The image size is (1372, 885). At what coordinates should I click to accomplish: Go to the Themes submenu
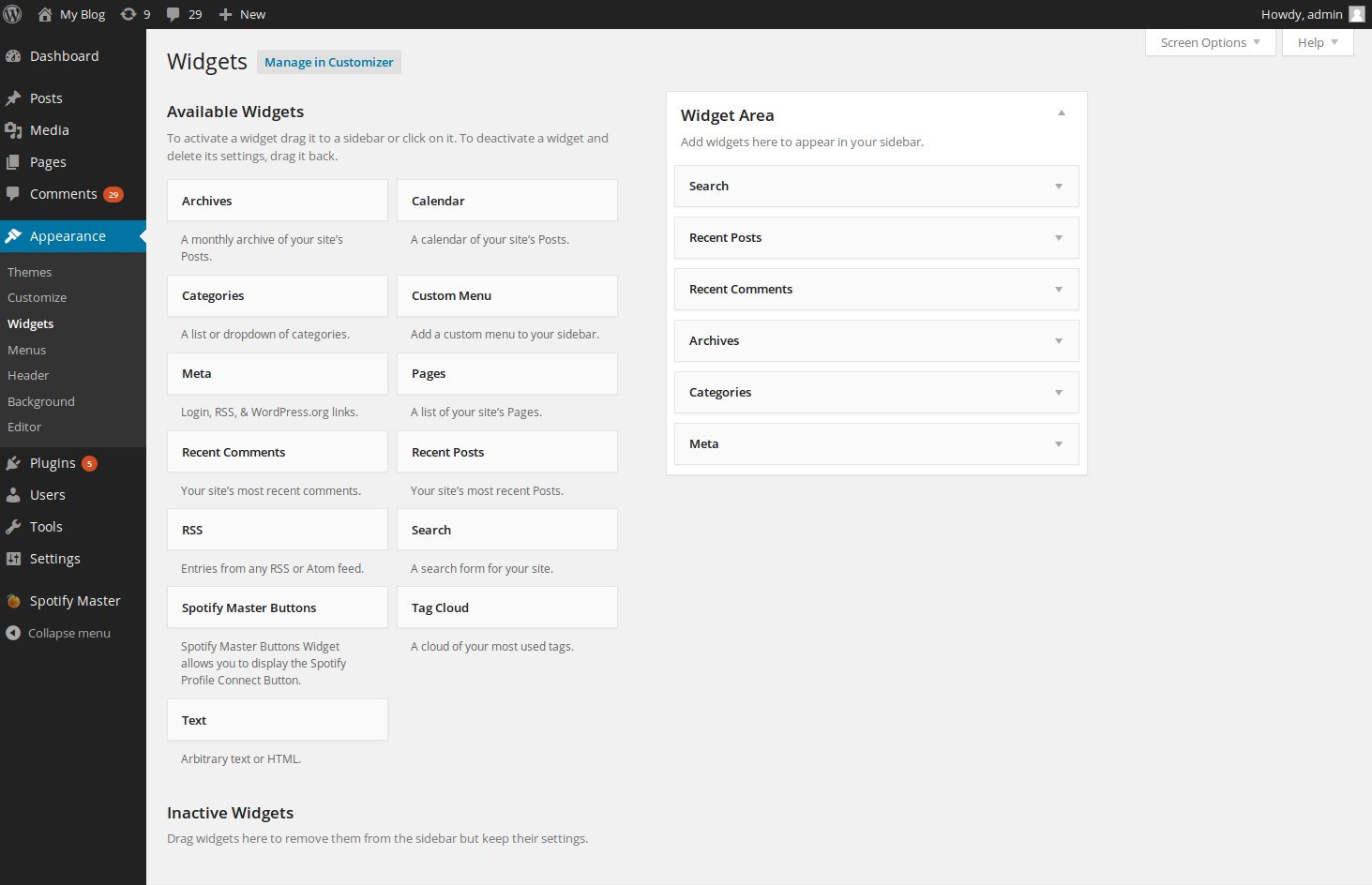(30, 272)
